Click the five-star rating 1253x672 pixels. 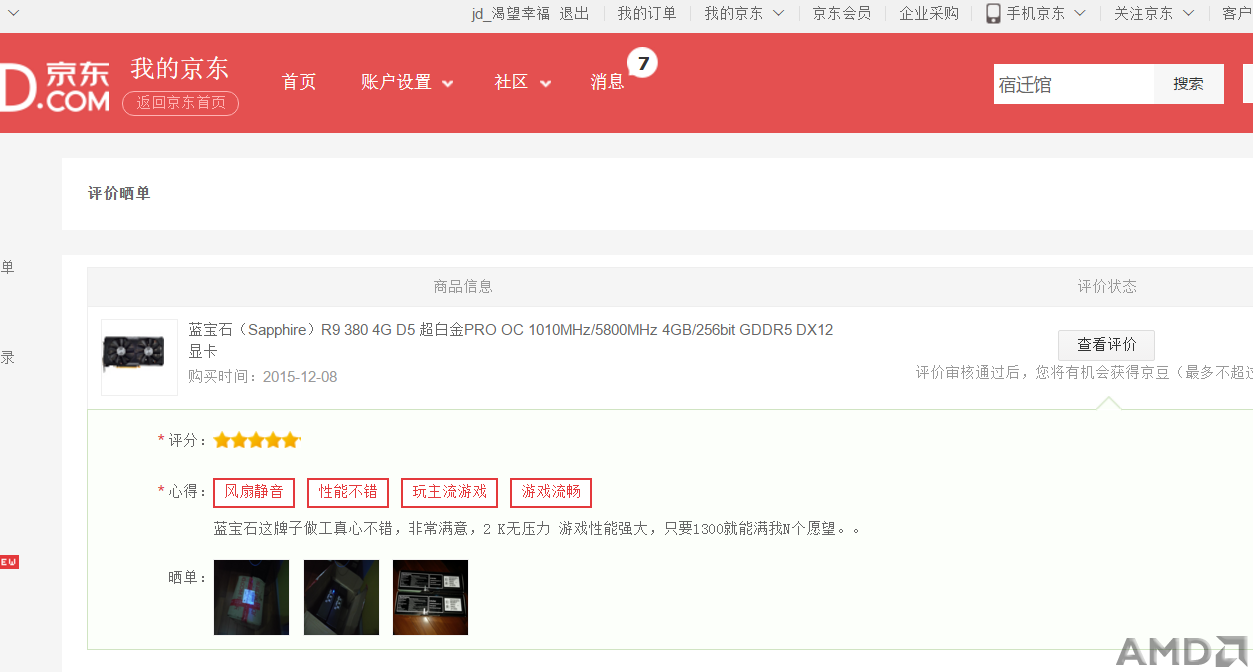point(256,440)
